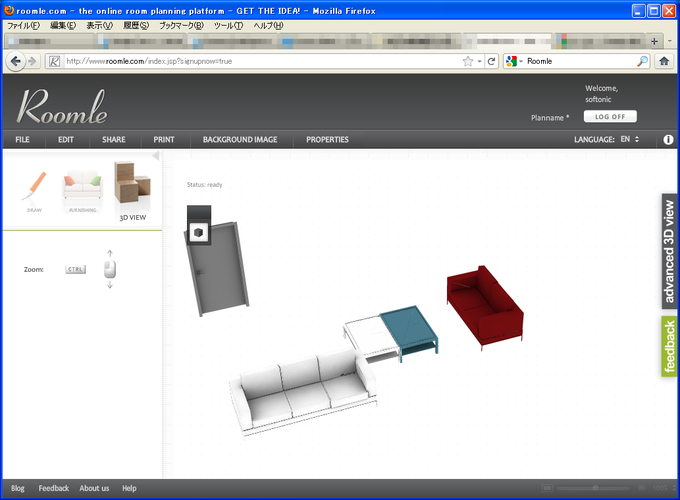
Task: Click the site identity icon in address bar
Action: click(54, 61)
